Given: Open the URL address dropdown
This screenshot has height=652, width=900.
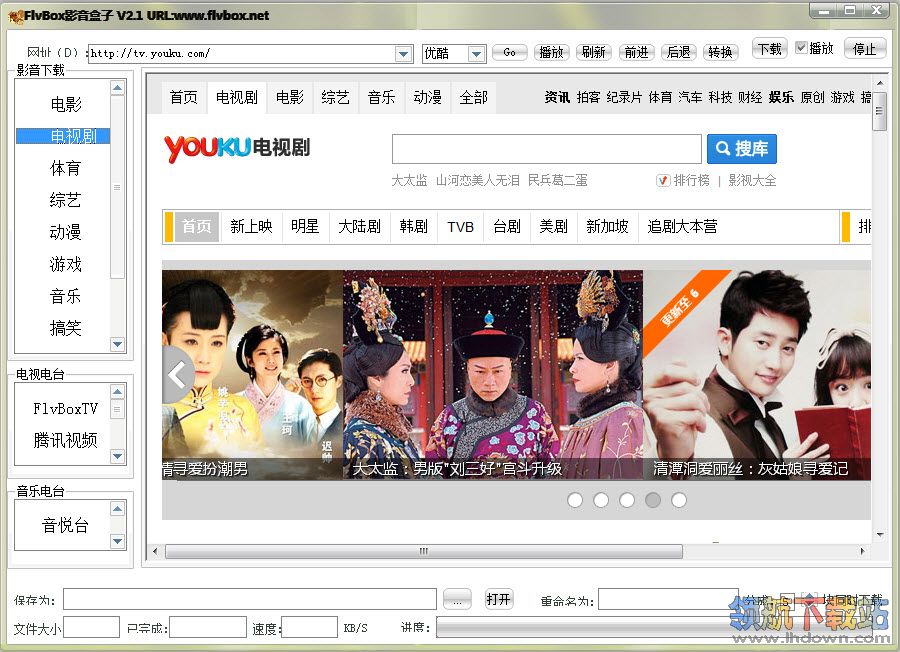Looking at the screenshot, I should 404,54.
